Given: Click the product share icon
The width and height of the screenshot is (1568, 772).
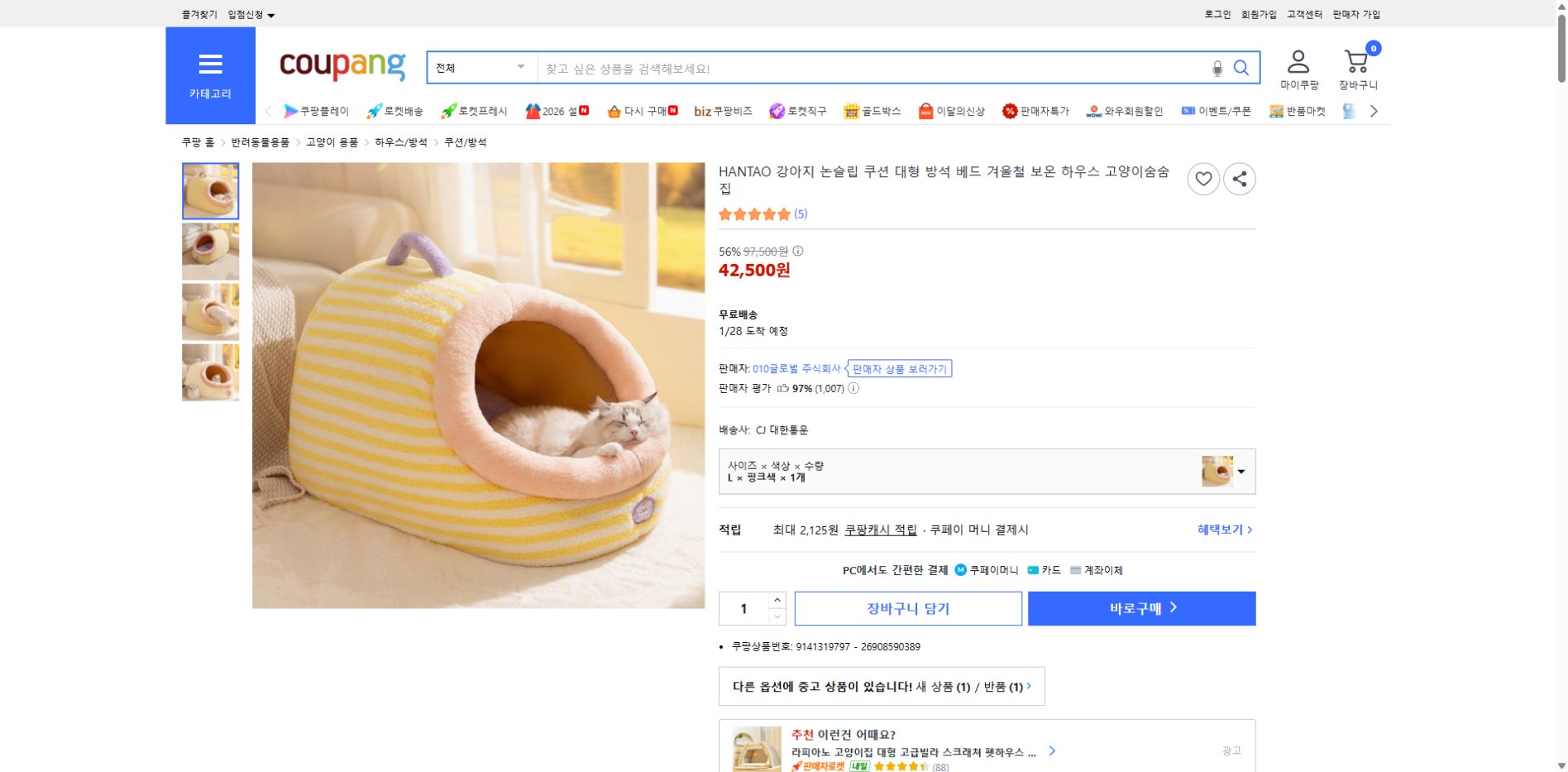Looking at the screenshot, I should [1240, 179].
